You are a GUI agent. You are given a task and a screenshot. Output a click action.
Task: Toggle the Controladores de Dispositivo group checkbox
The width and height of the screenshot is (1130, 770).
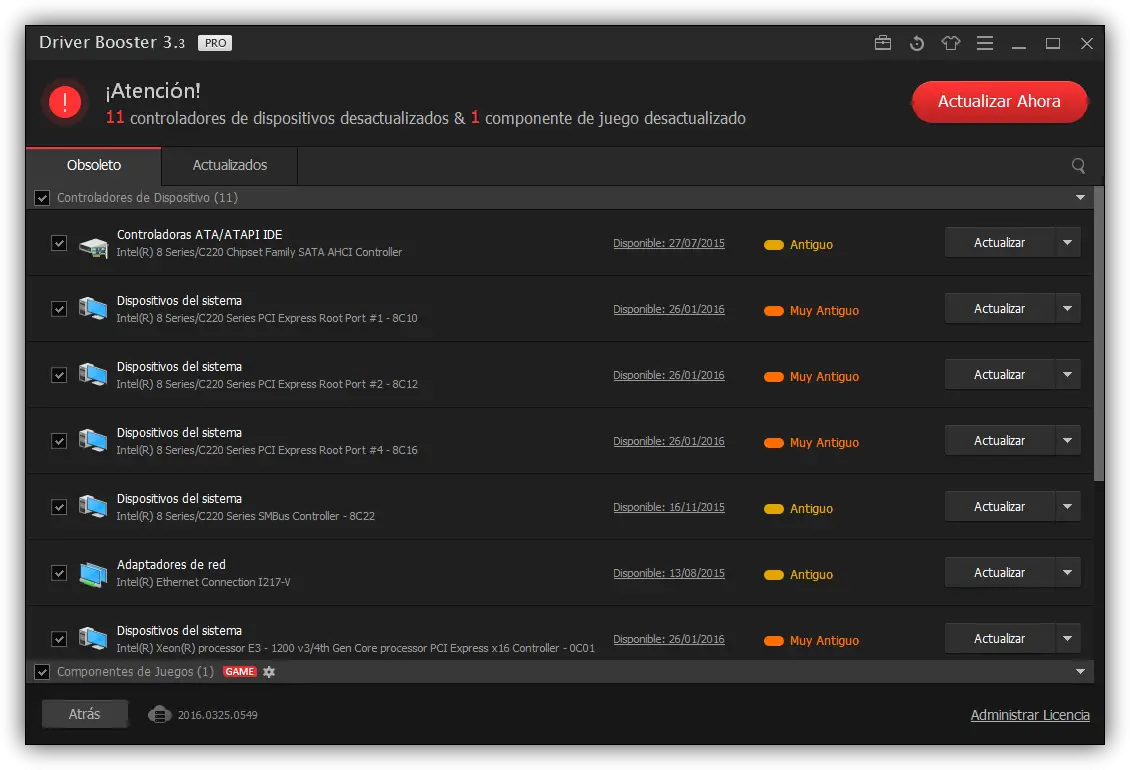click(42, 198)
